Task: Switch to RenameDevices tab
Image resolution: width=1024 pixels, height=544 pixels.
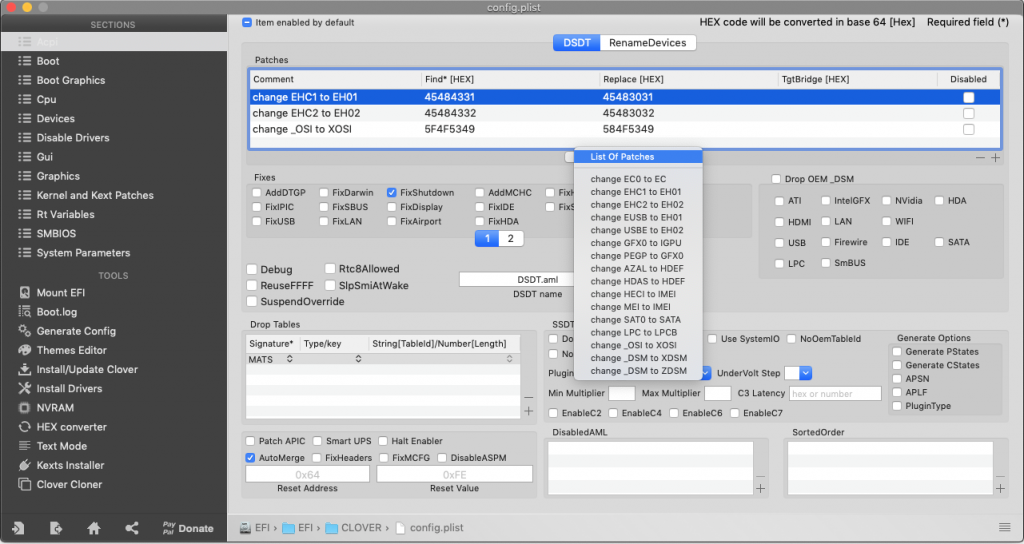Action: tap(648, 42)
